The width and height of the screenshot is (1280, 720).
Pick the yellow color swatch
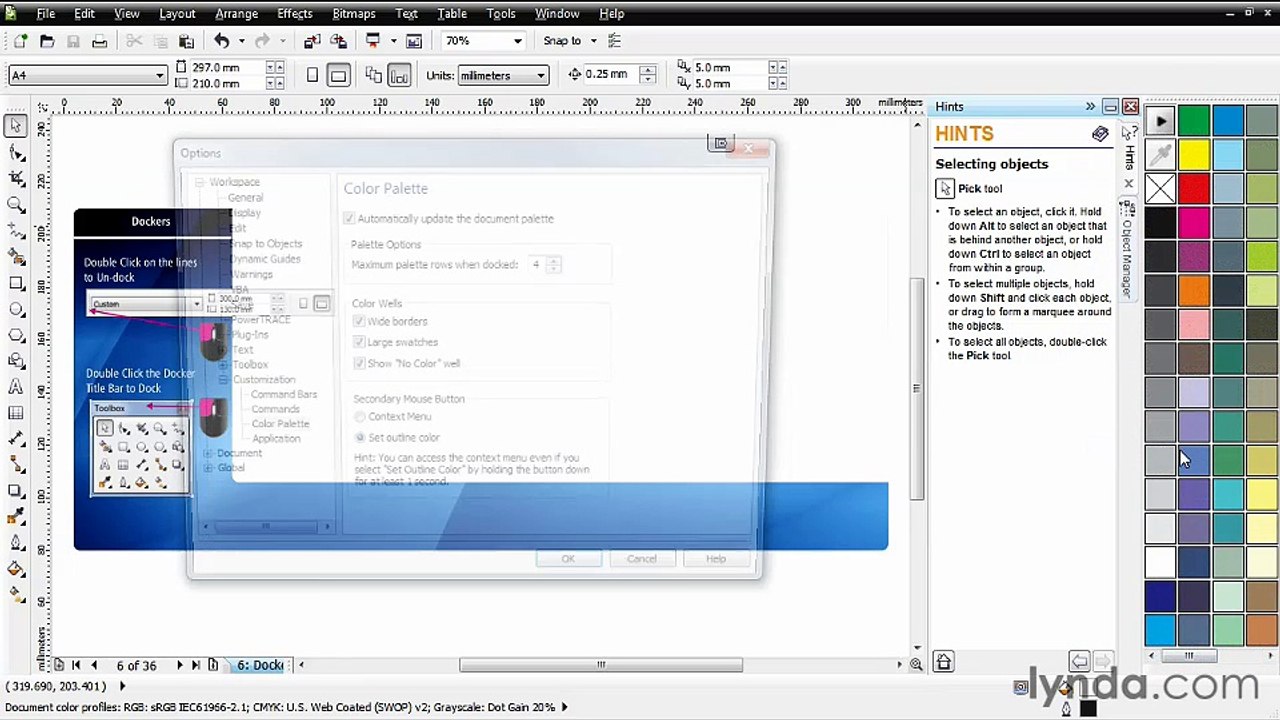[x=1194, y=154]
